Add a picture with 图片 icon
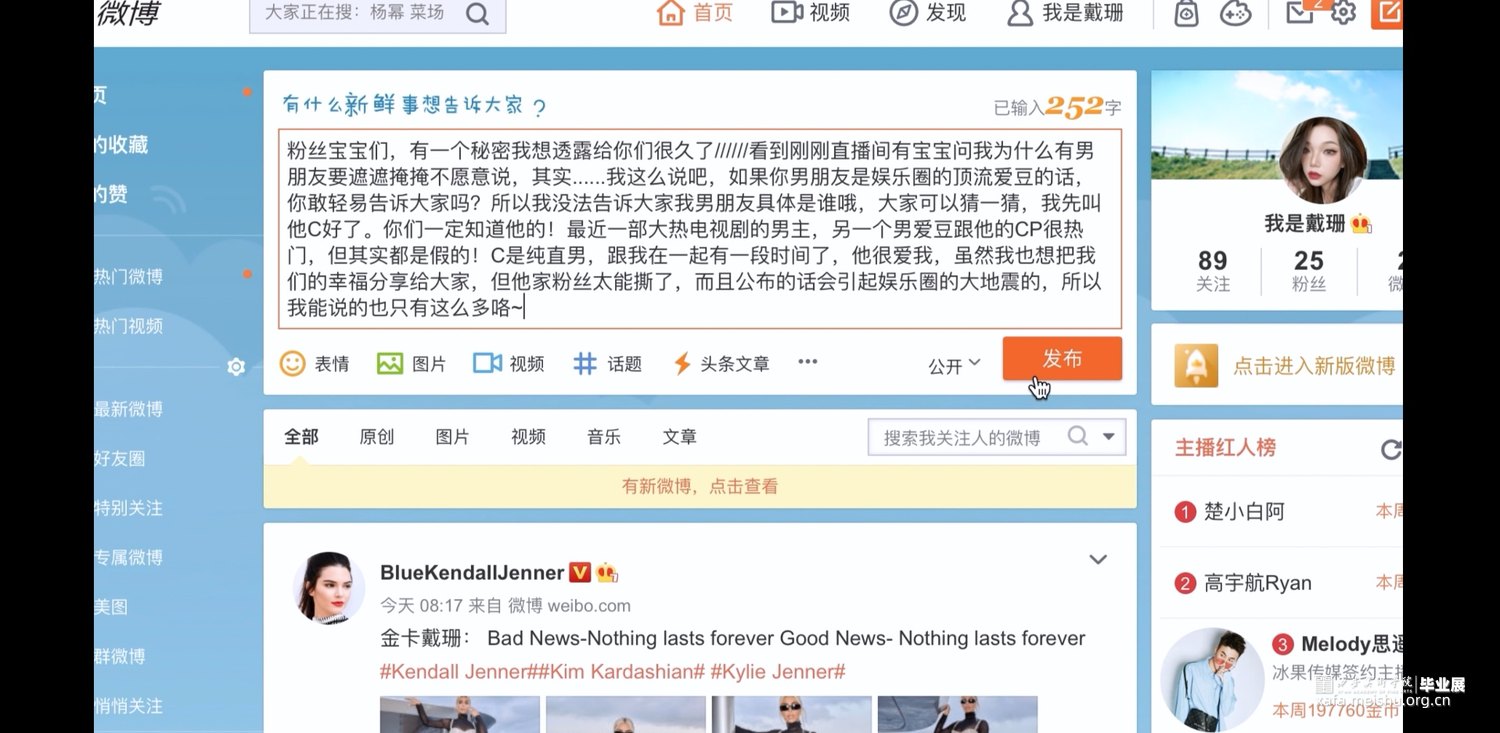 tap(390, 363)
